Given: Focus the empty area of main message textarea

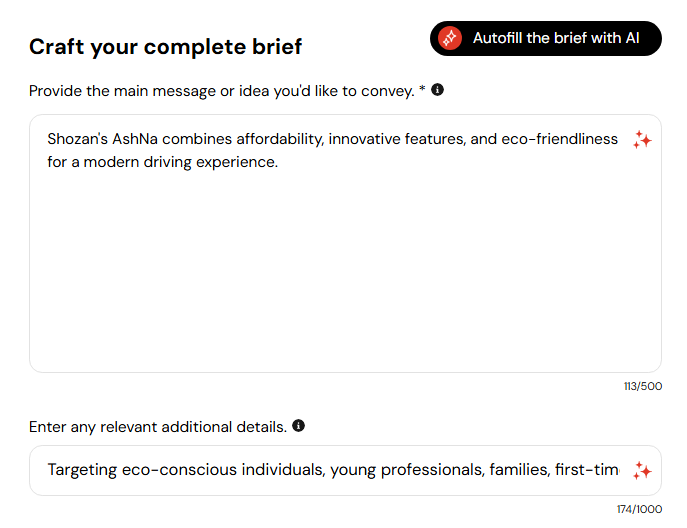Looking at the screenshot, I should pos(340,280).
